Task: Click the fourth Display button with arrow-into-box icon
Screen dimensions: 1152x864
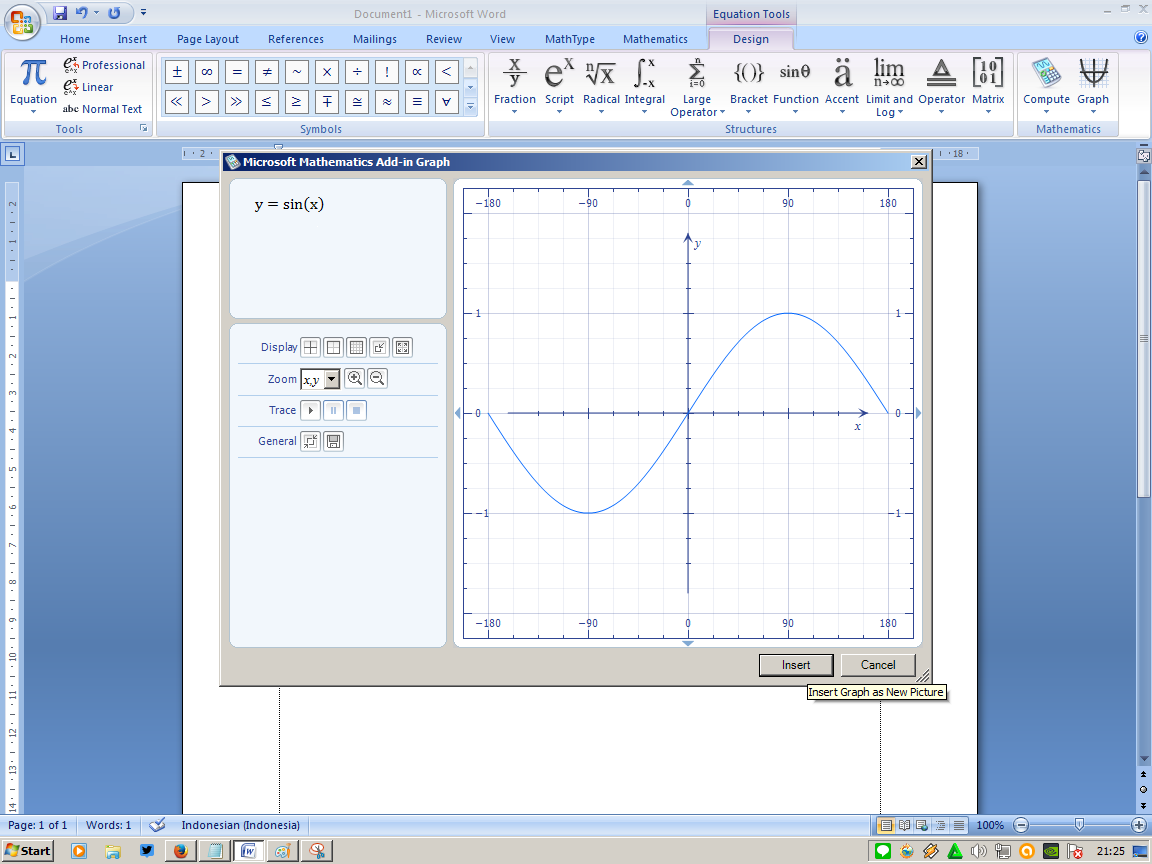Action: (x=379, y=348)
